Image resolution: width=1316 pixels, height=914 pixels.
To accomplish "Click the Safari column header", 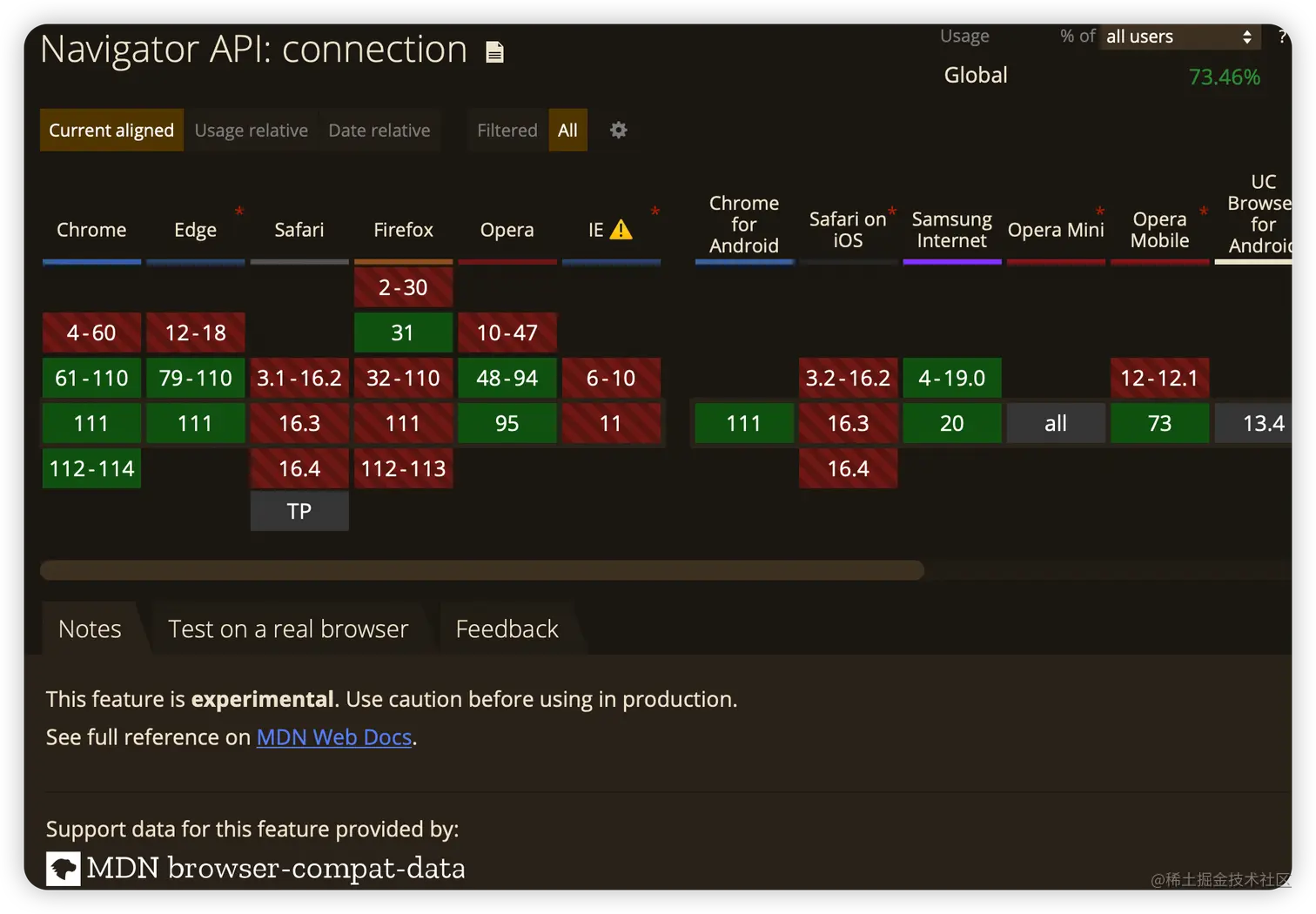I will pyautogui.click(x=299, y=230).
